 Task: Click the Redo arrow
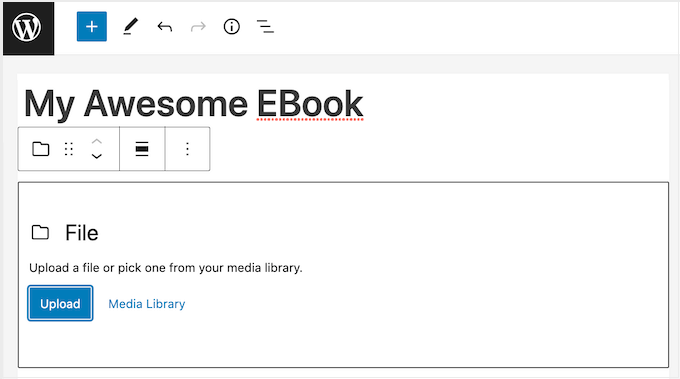point(198,27)
